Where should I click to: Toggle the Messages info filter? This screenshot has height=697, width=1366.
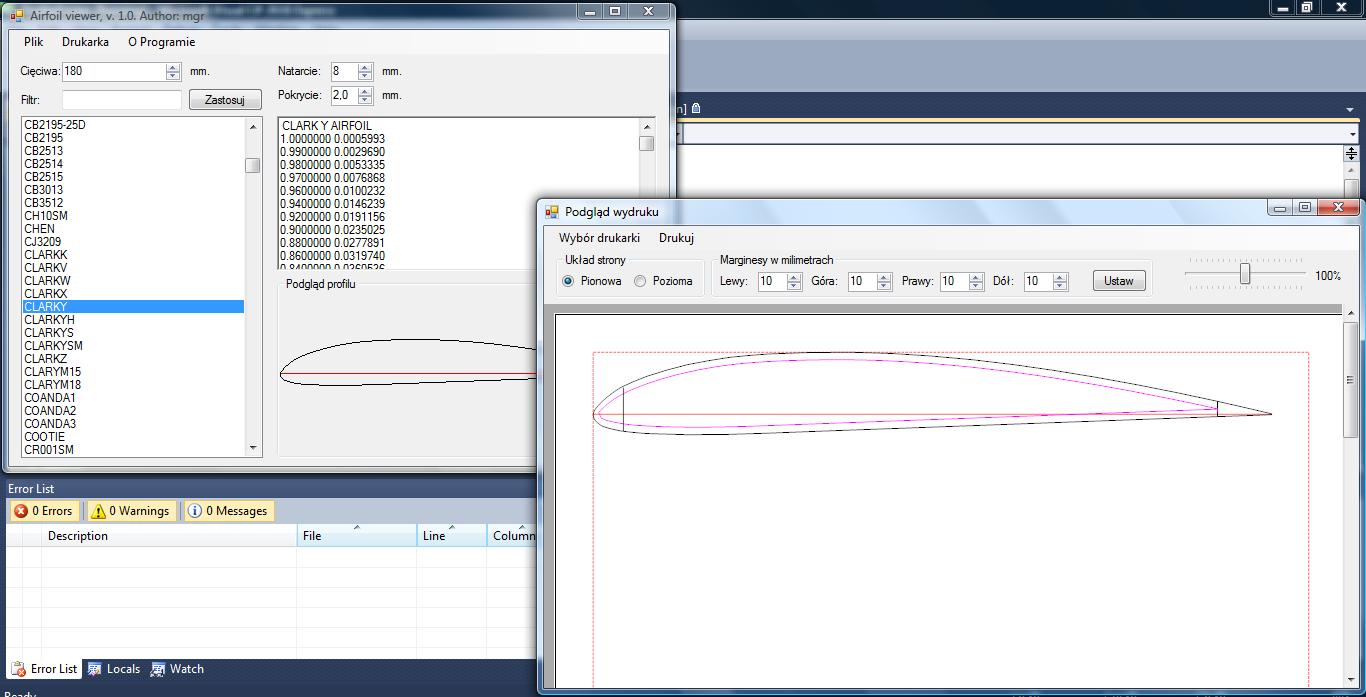(x=227, y=511)
